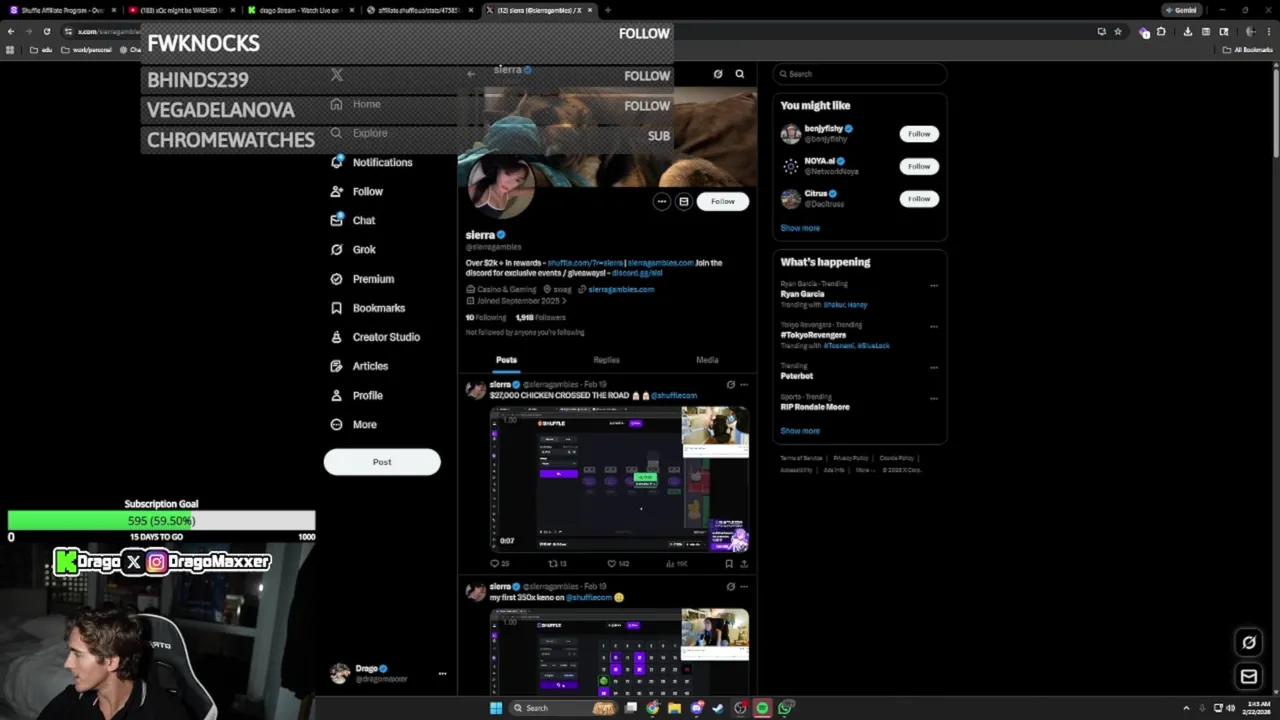
Task: Click the X search input field
Action: tap(859, 74)
